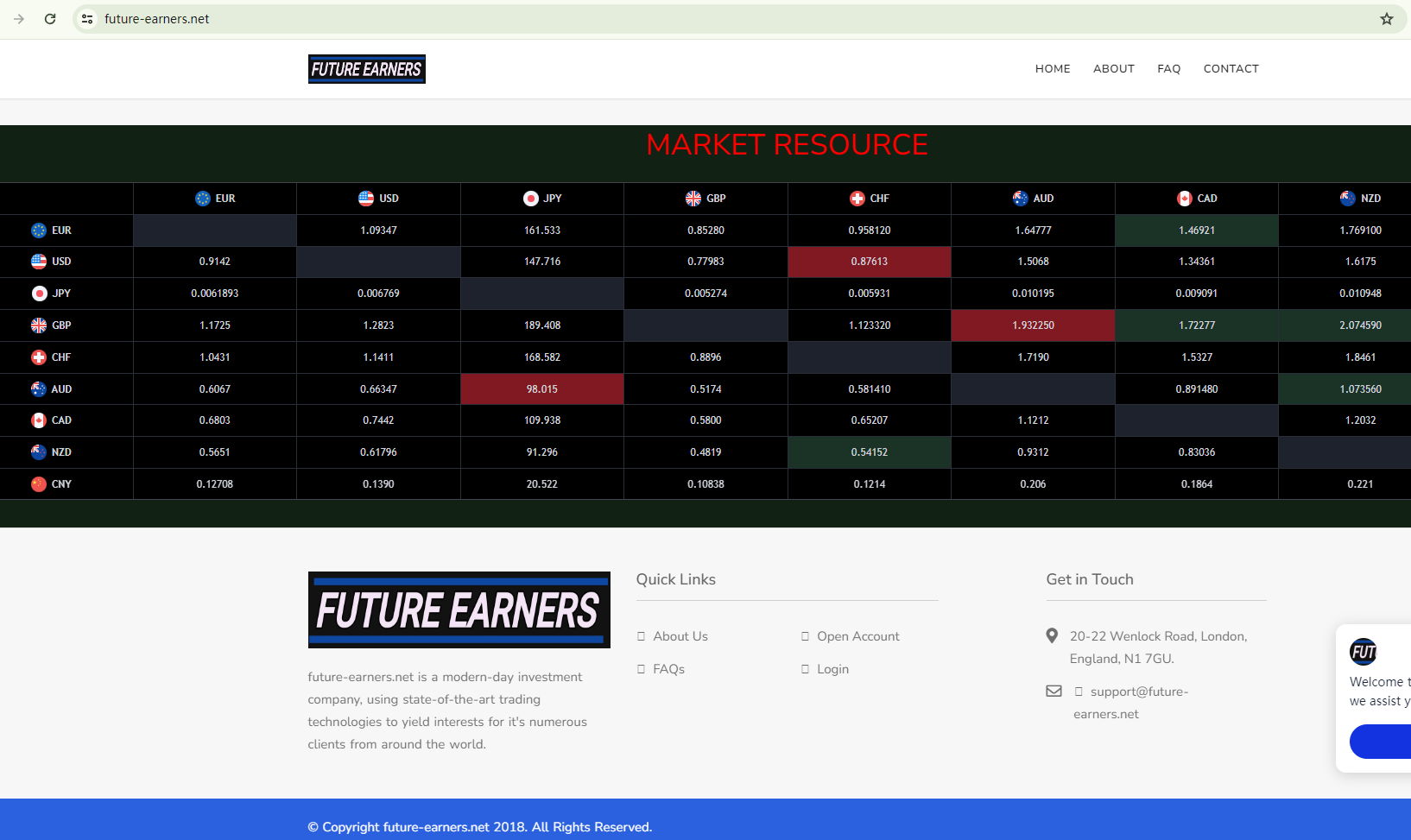
Task: Click the browser address bar URL
Action: 157,19
